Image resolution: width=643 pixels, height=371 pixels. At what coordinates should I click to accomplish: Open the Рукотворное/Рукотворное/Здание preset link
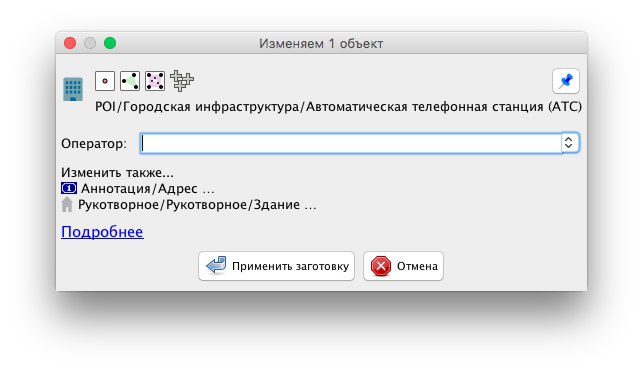point(197,205)
